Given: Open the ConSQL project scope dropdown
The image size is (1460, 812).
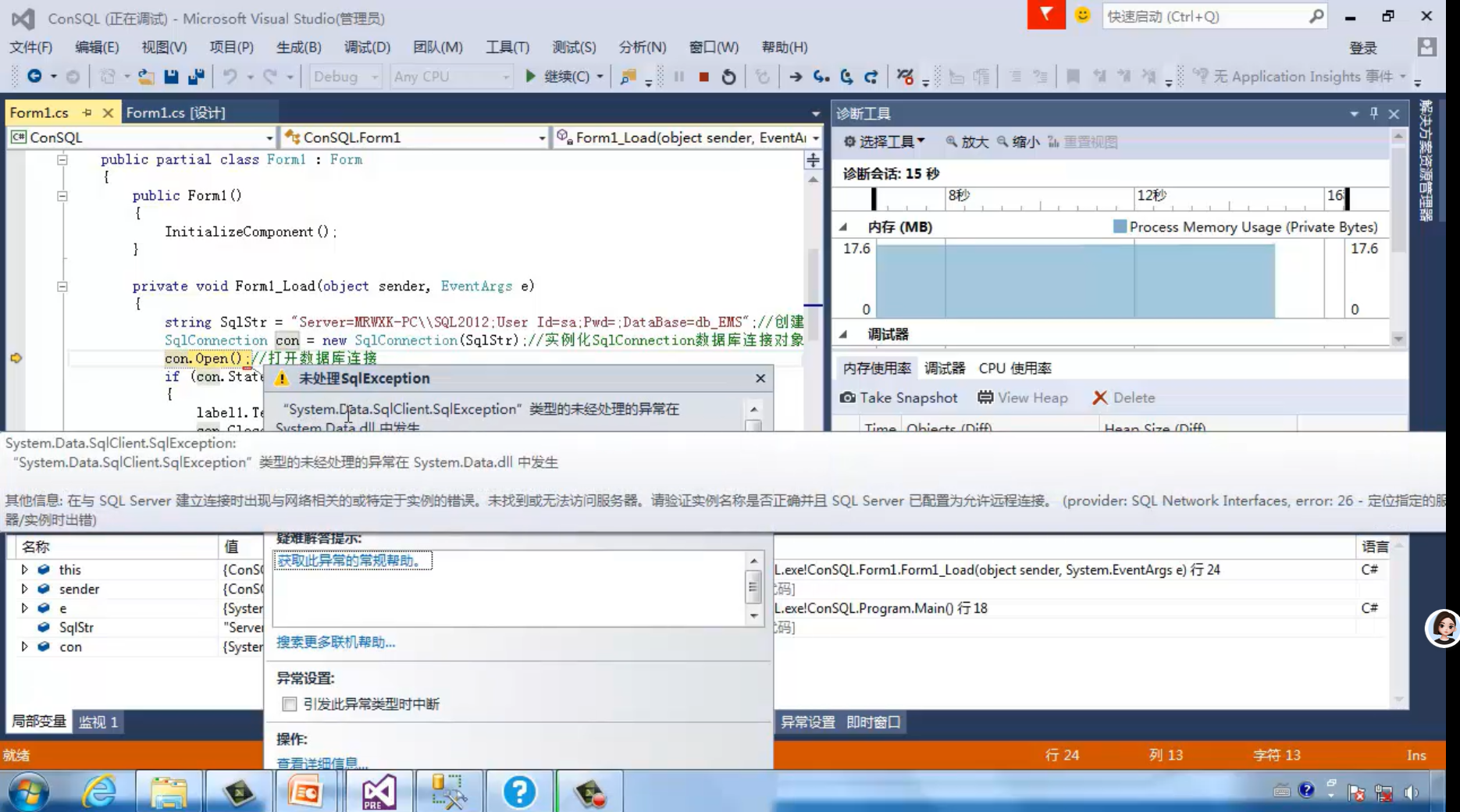Looking at the screenshot, I should 141,137.
